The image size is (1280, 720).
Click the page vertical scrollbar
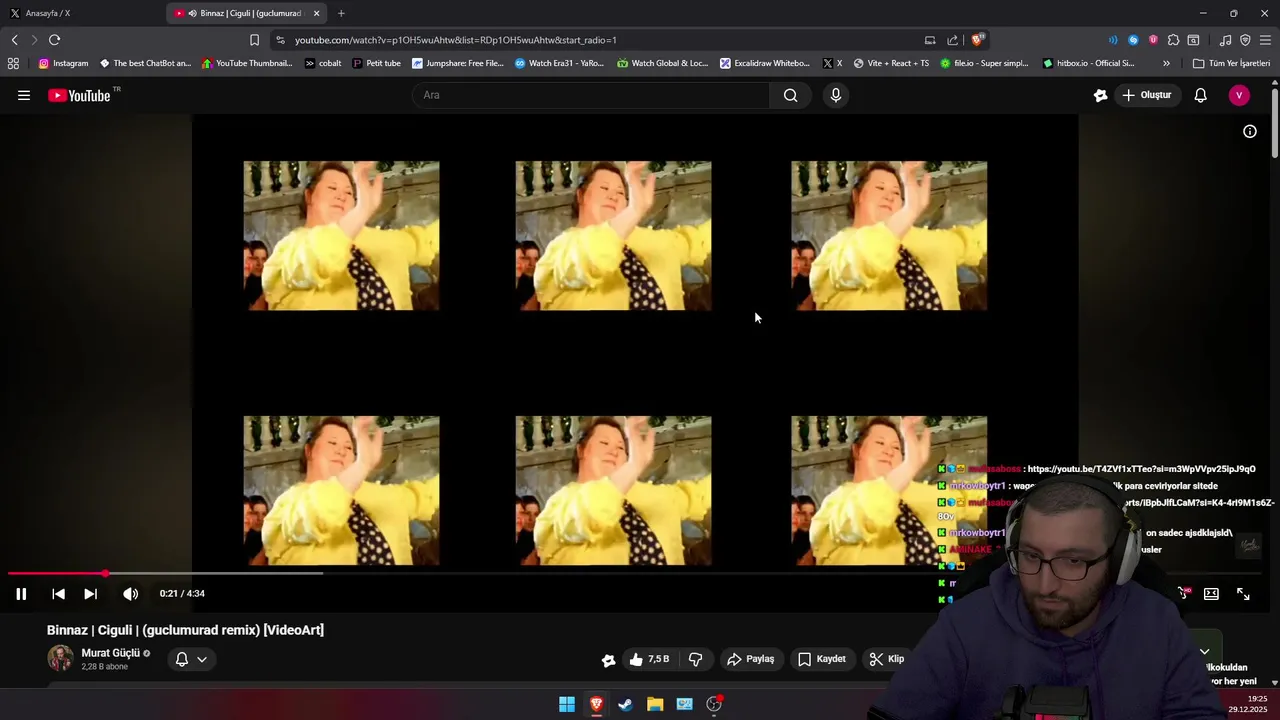pyautogui.click(x=1275, y=123)
